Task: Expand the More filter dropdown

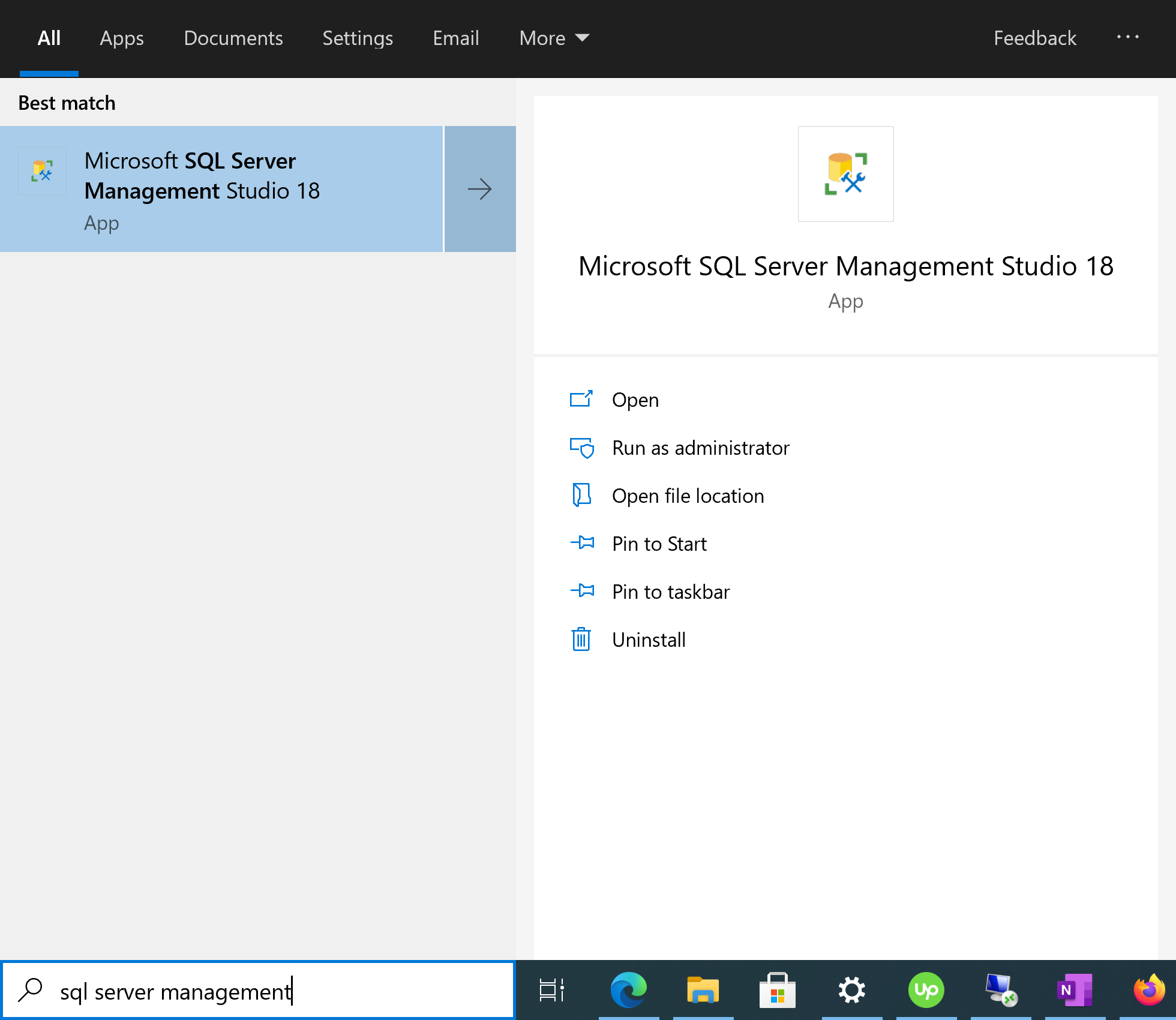Action: [554, 38]
